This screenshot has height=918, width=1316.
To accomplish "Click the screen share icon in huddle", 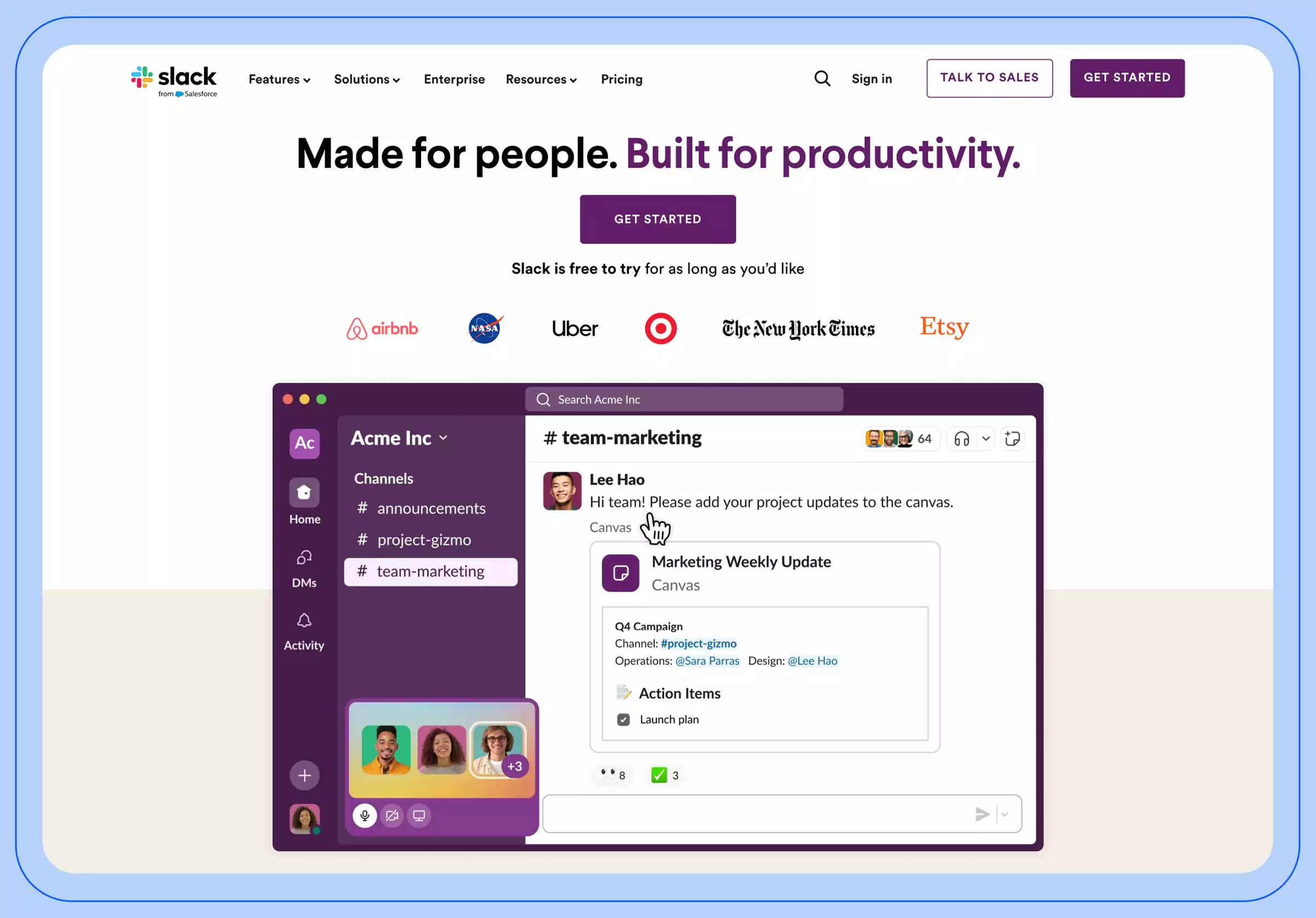I will pos(419,814).
